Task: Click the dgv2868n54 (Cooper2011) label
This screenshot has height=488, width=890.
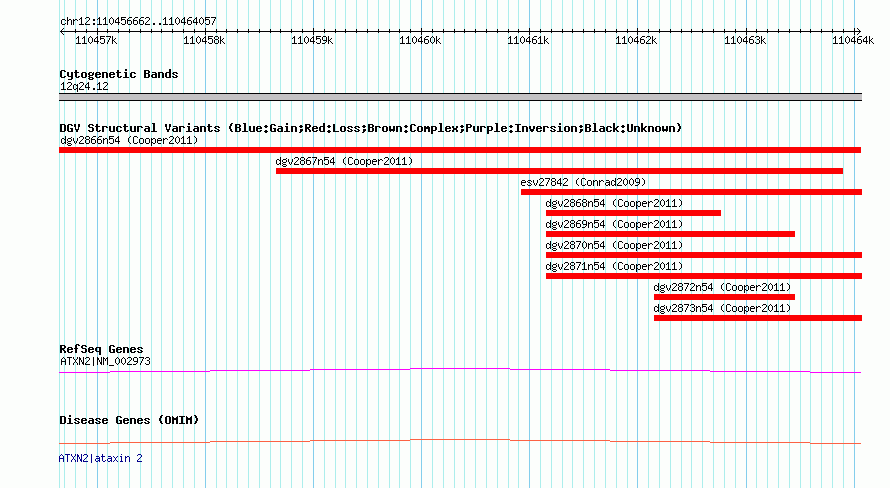Action: pos(614,203)
